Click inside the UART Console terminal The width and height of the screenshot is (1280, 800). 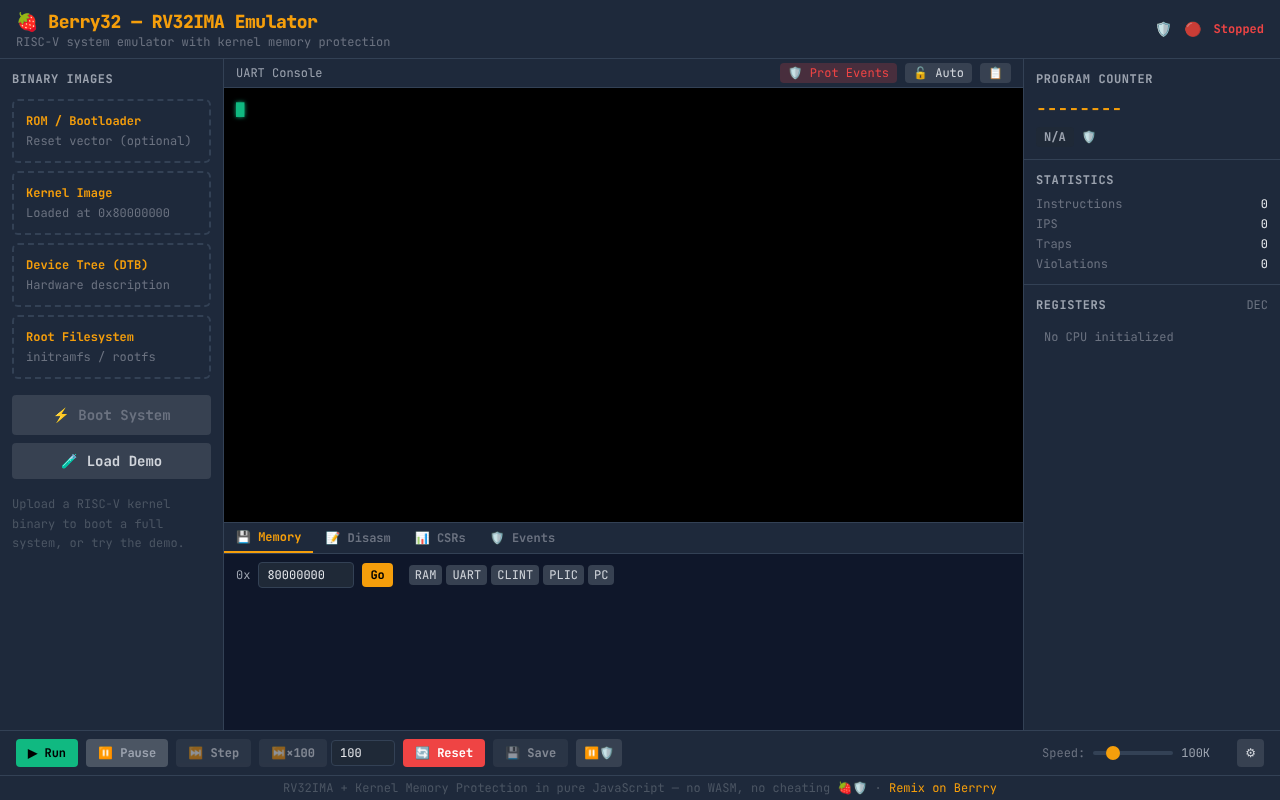click(623, 305)
